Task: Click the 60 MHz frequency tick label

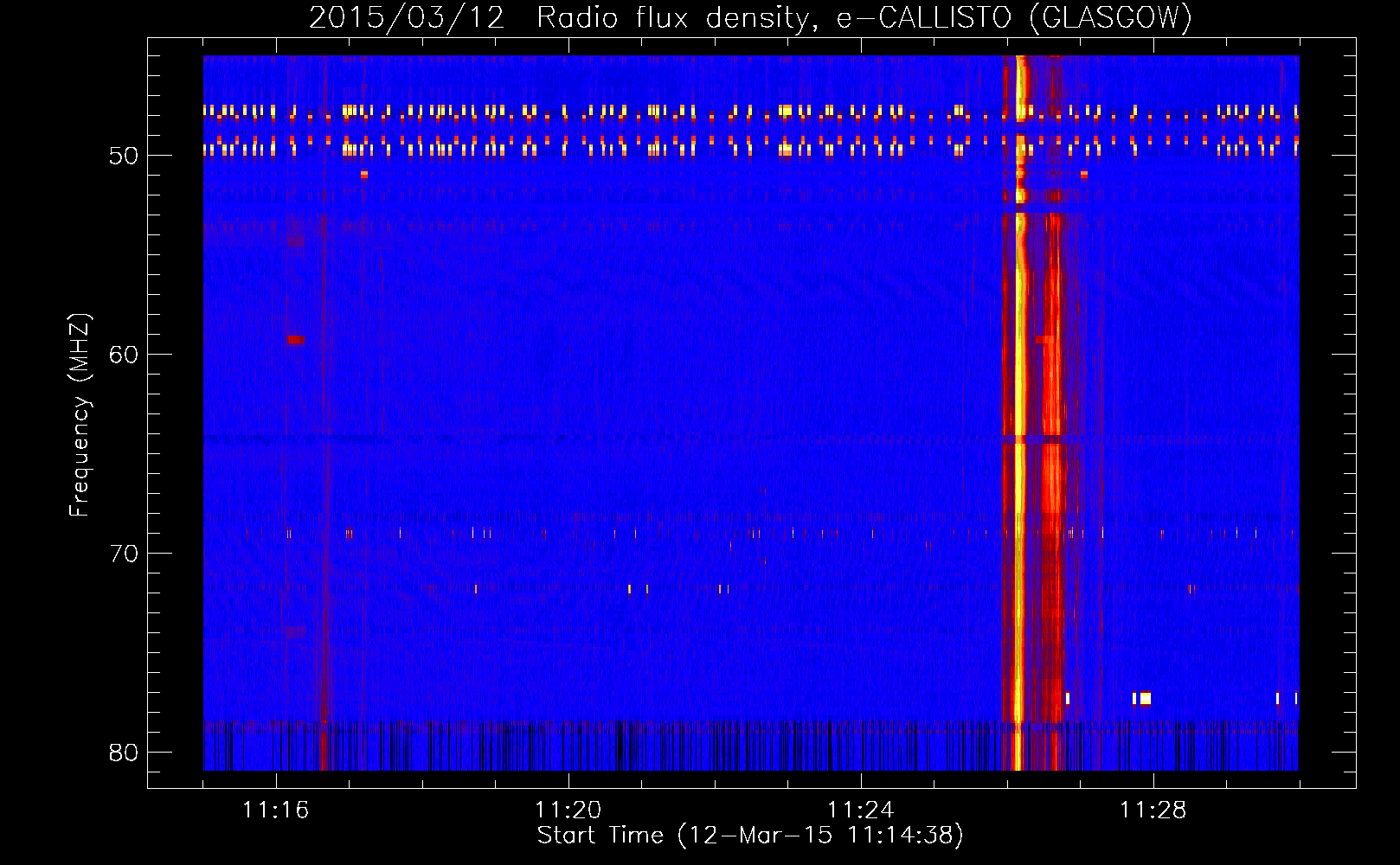Action: coord(124,355)
